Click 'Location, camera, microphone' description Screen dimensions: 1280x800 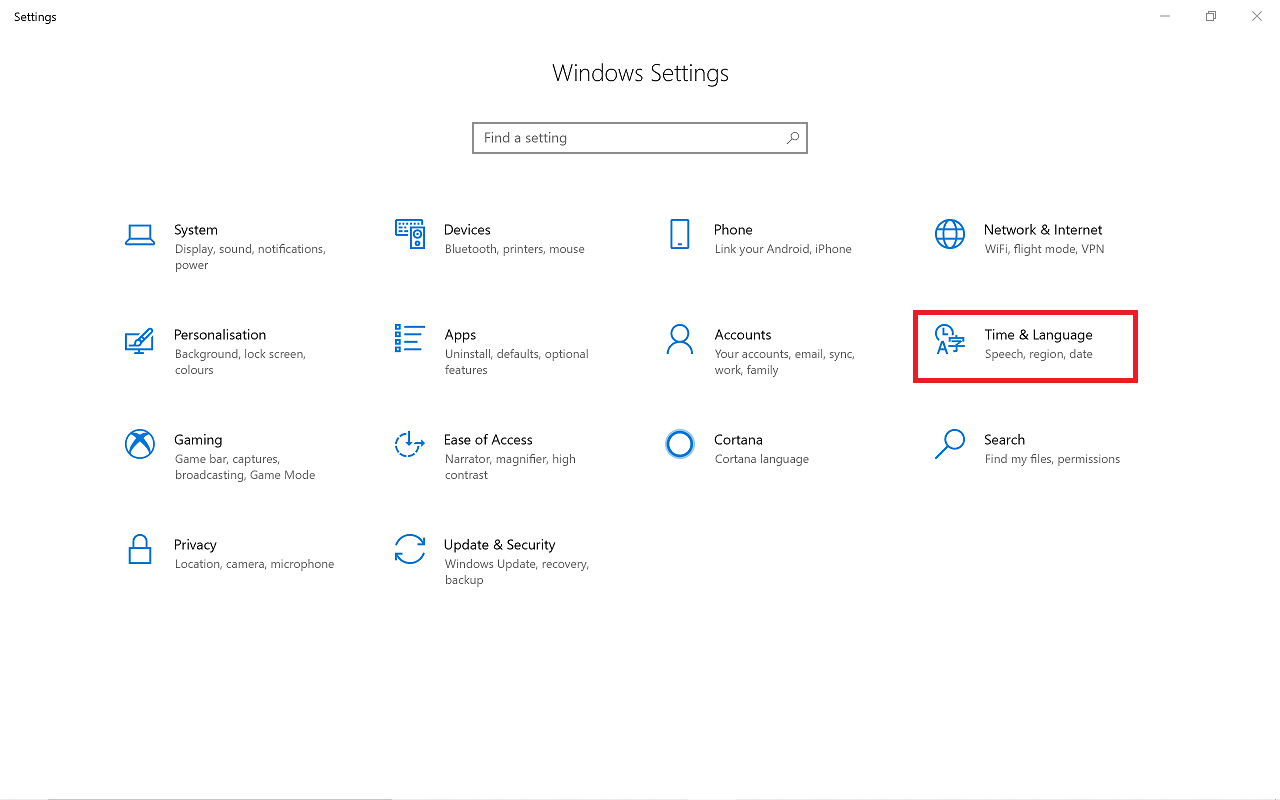pyautogui.click(x=254, y=564)
